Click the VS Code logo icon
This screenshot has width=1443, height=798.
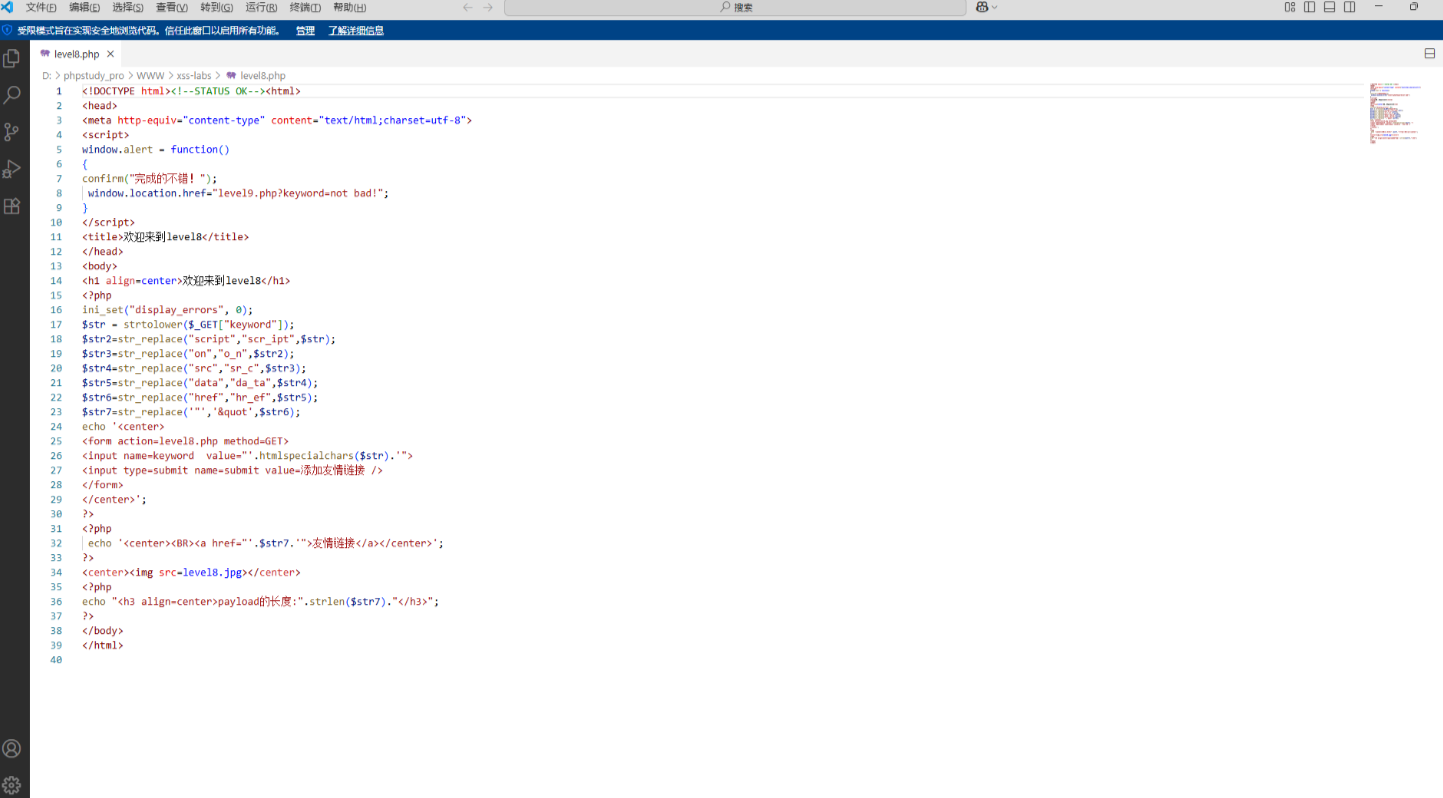(x=7, y=7)
